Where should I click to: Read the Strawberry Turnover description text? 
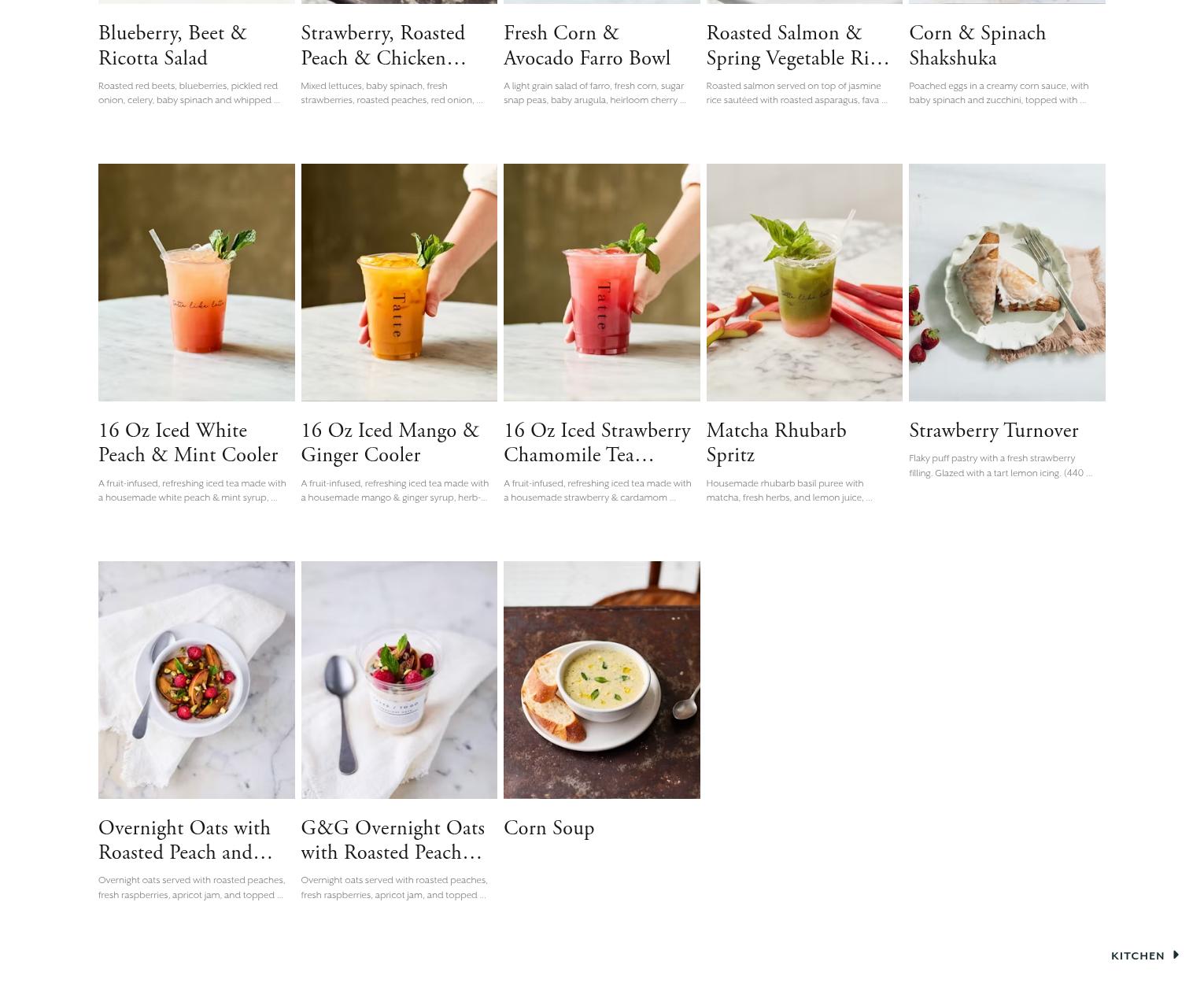click(x=1000, y=466)
